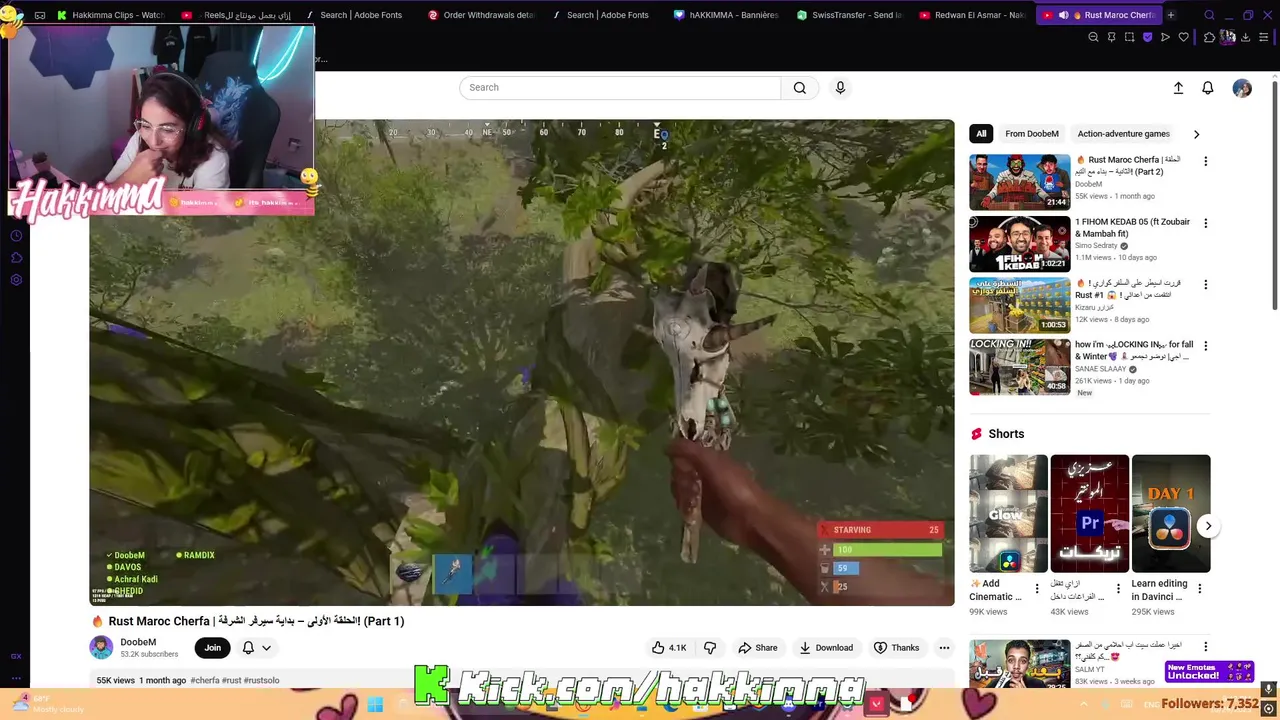Select the From DoobeM filter chip
Screen dimensions: 1280x720
tap(1032, 134)
